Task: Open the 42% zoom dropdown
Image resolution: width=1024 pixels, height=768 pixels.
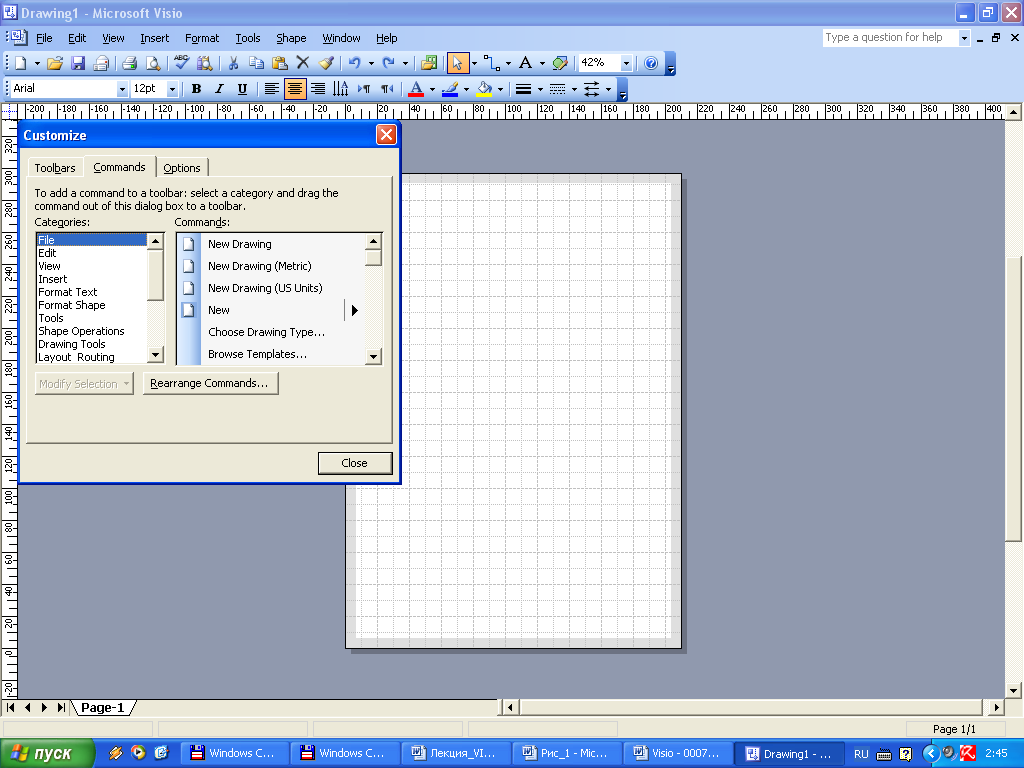Action: (x=626, y=63)
